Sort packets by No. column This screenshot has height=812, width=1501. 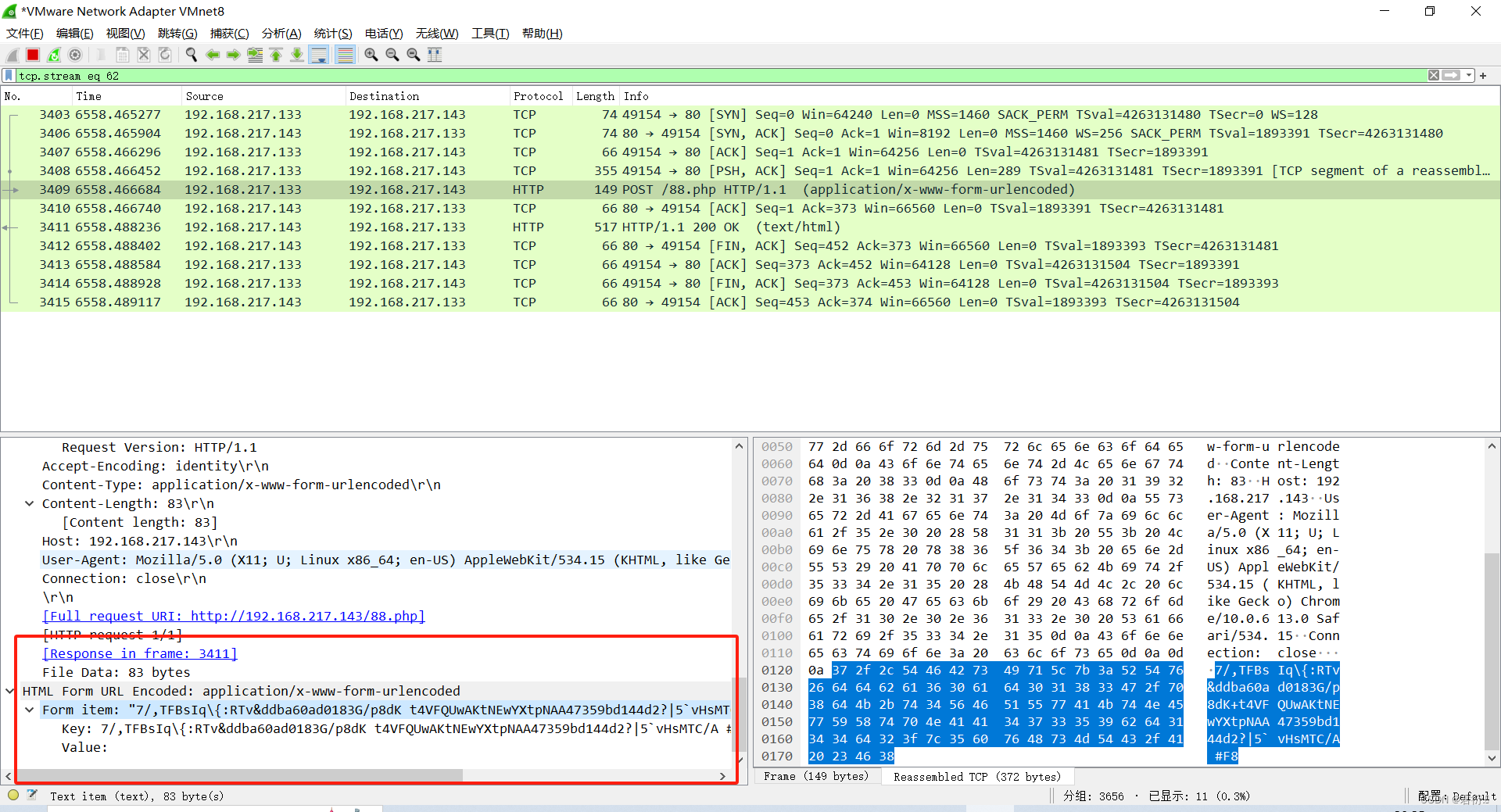(x=35, y=96)
